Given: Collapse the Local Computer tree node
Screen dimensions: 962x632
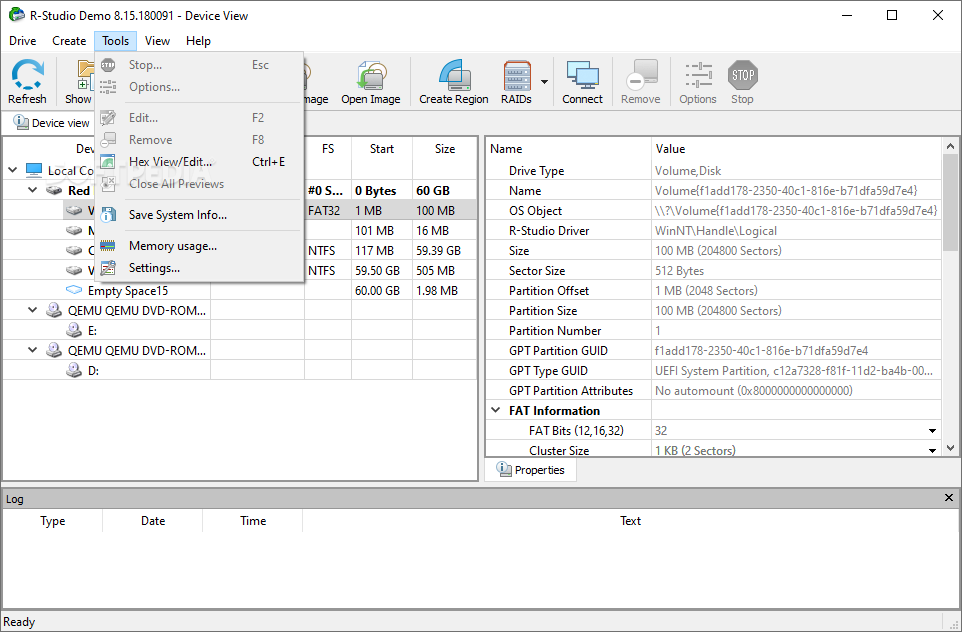Looking at the screenshot, I should point(13,170).
